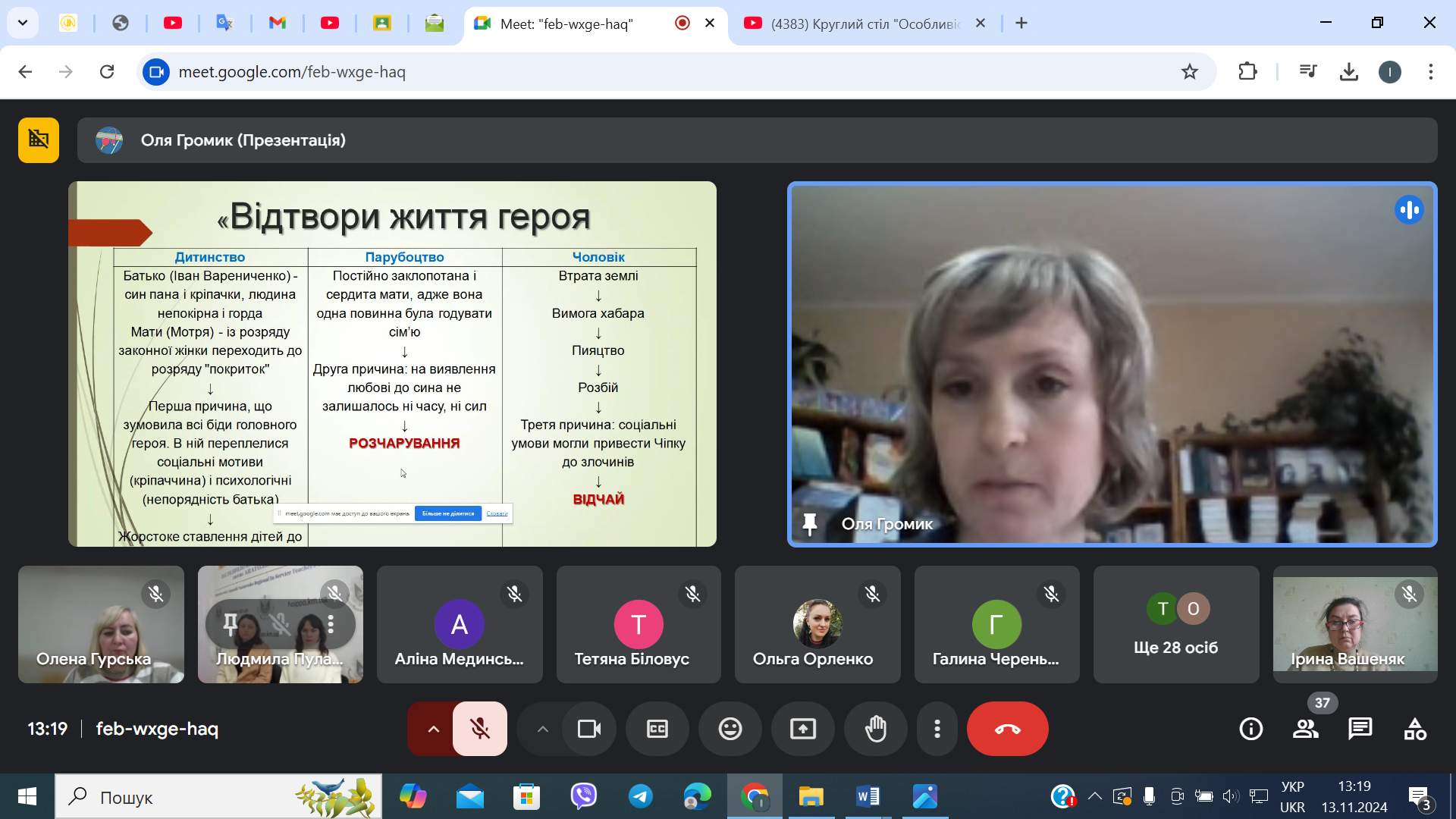The height and width of the screenshot is (819, 1456).
Task: Unpin Оля Громик's video tile
Action: [x=809, y=524]
